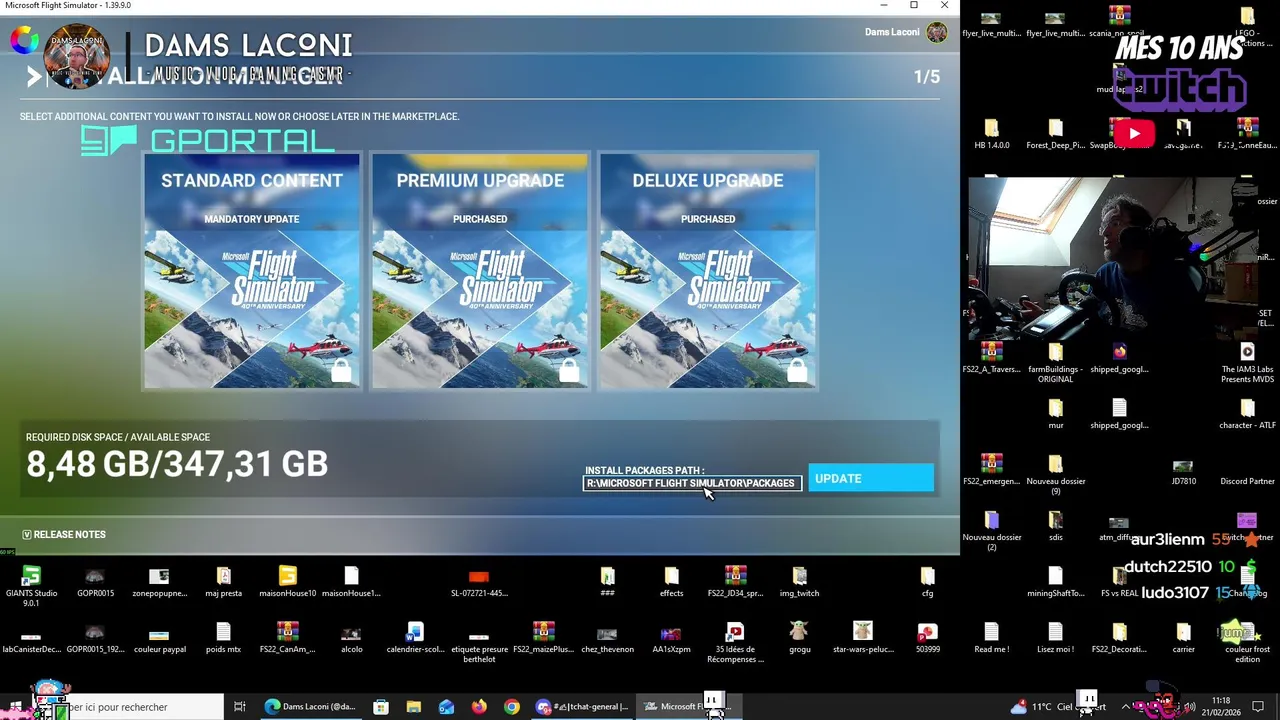Open the notification center icon

pyautogui.click(x=1259, y=707)
